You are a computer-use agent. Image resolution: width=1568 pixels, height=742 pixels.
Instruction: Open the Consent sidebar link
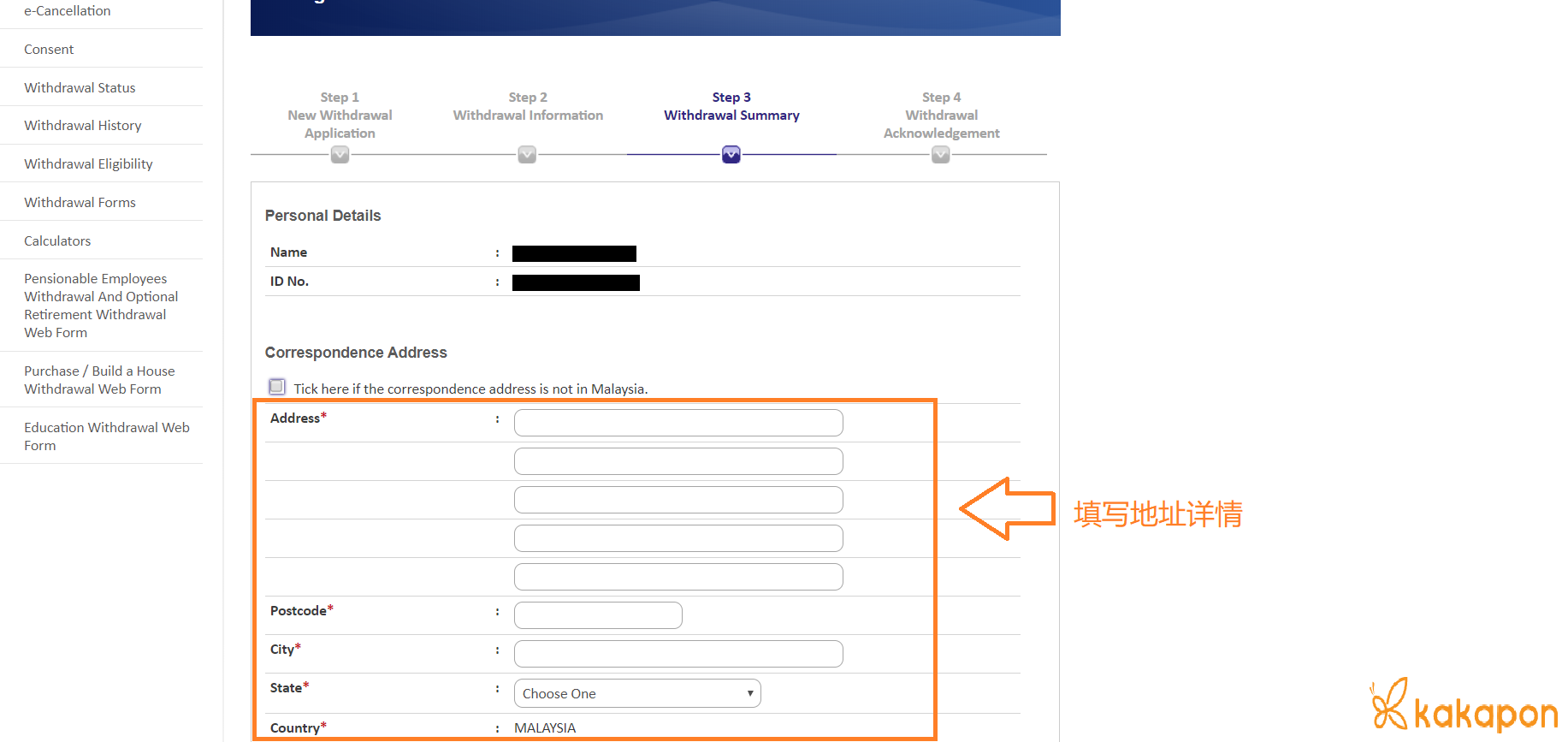[49, 50]
